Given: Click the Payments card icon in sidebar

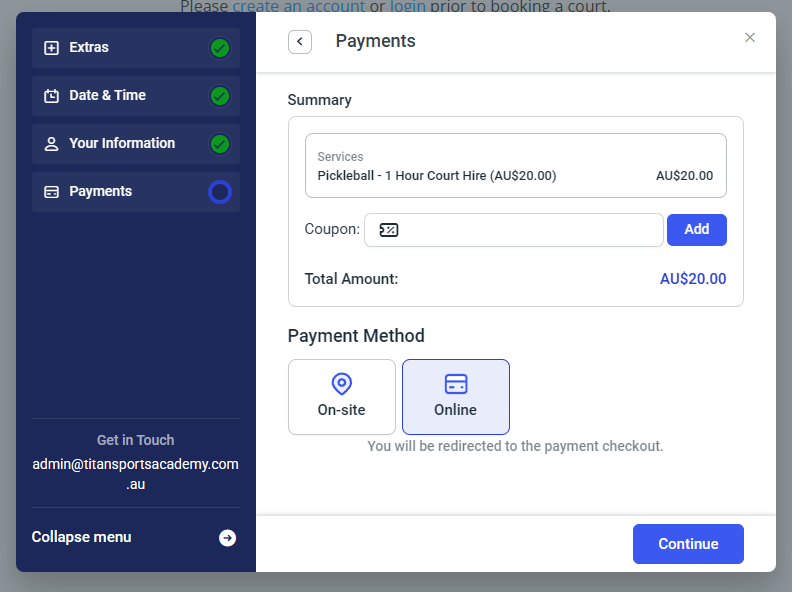Looking at the screenshot, I should (x=52, y=192).
